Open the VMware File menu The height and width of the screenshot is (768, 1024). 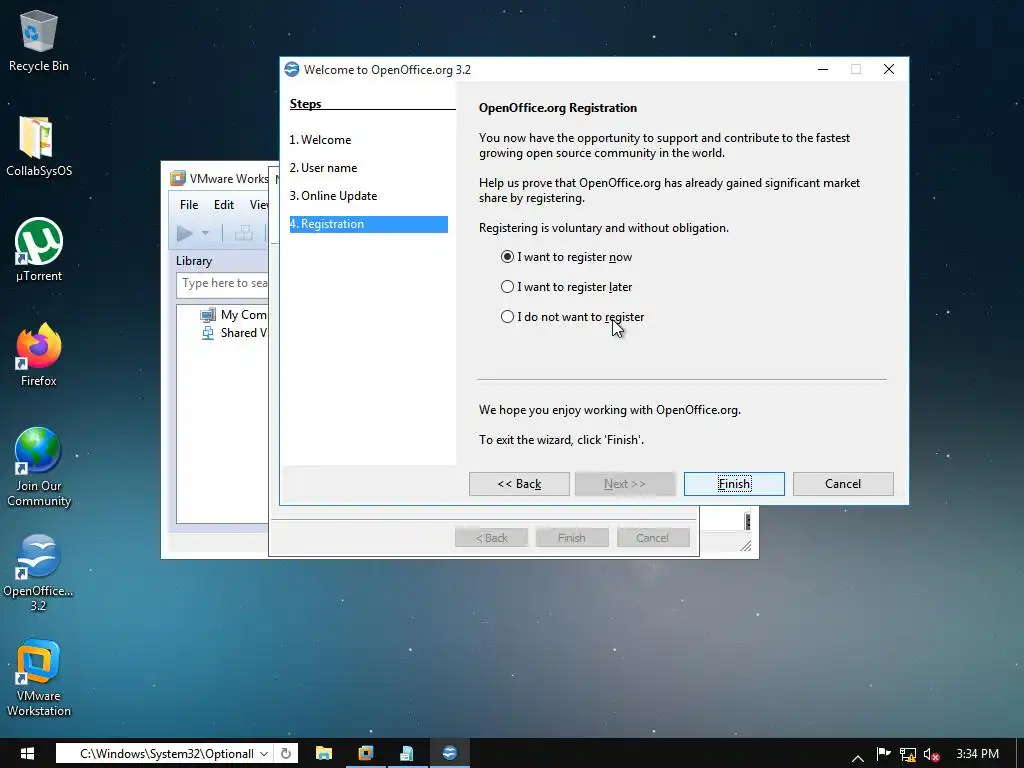[189, 204]
